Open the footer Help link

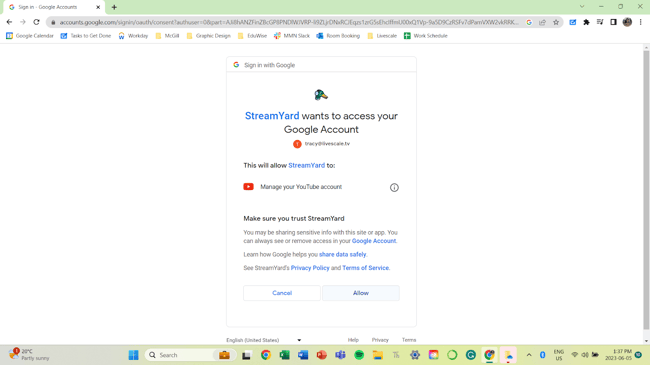coord(353,340)
